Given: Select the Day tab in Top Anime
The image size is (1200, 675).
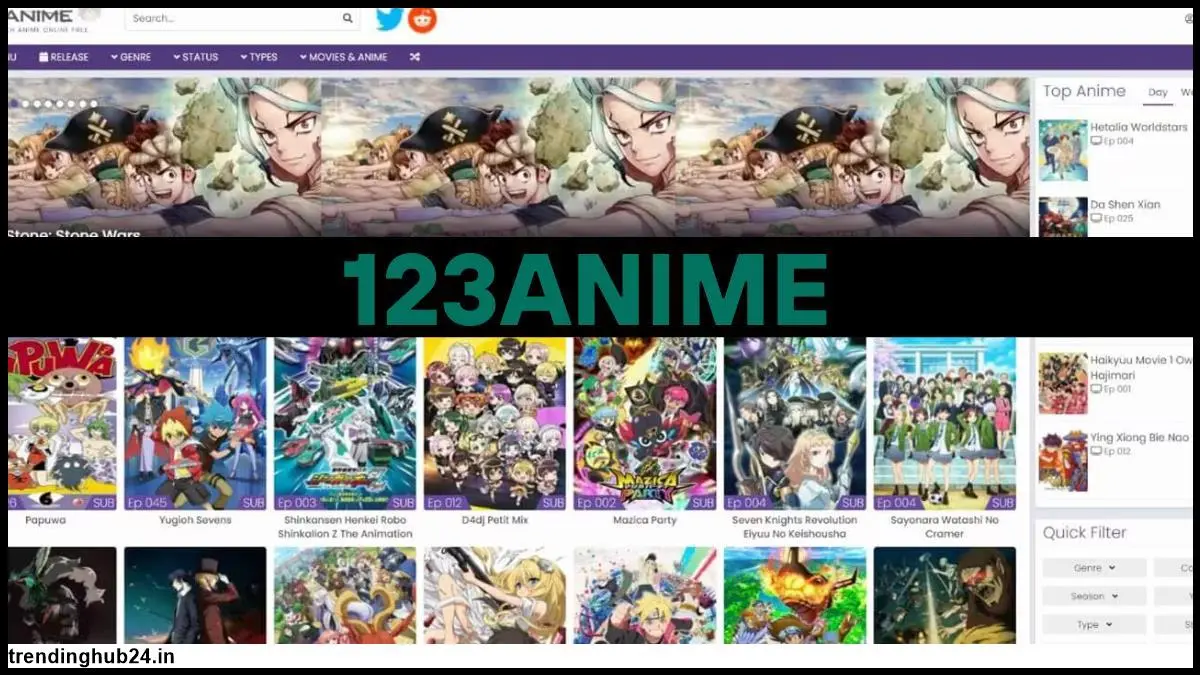Looking at the screenshot, I should coord(1158,92).
